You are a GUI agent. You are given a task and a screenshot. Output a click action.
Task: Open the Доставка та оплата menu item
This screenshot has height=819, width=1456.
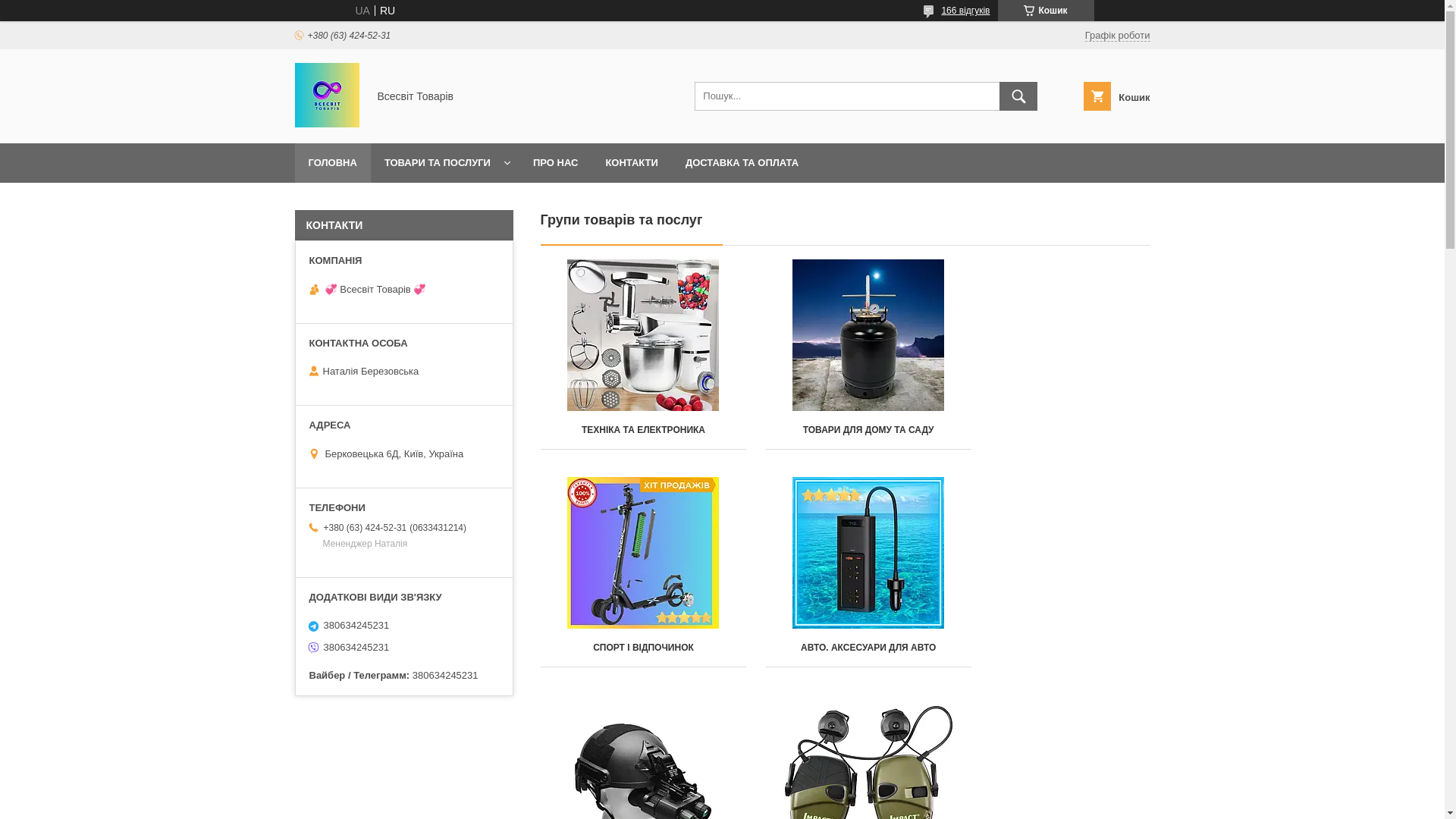pyautogui.click(x=742, y=163)
